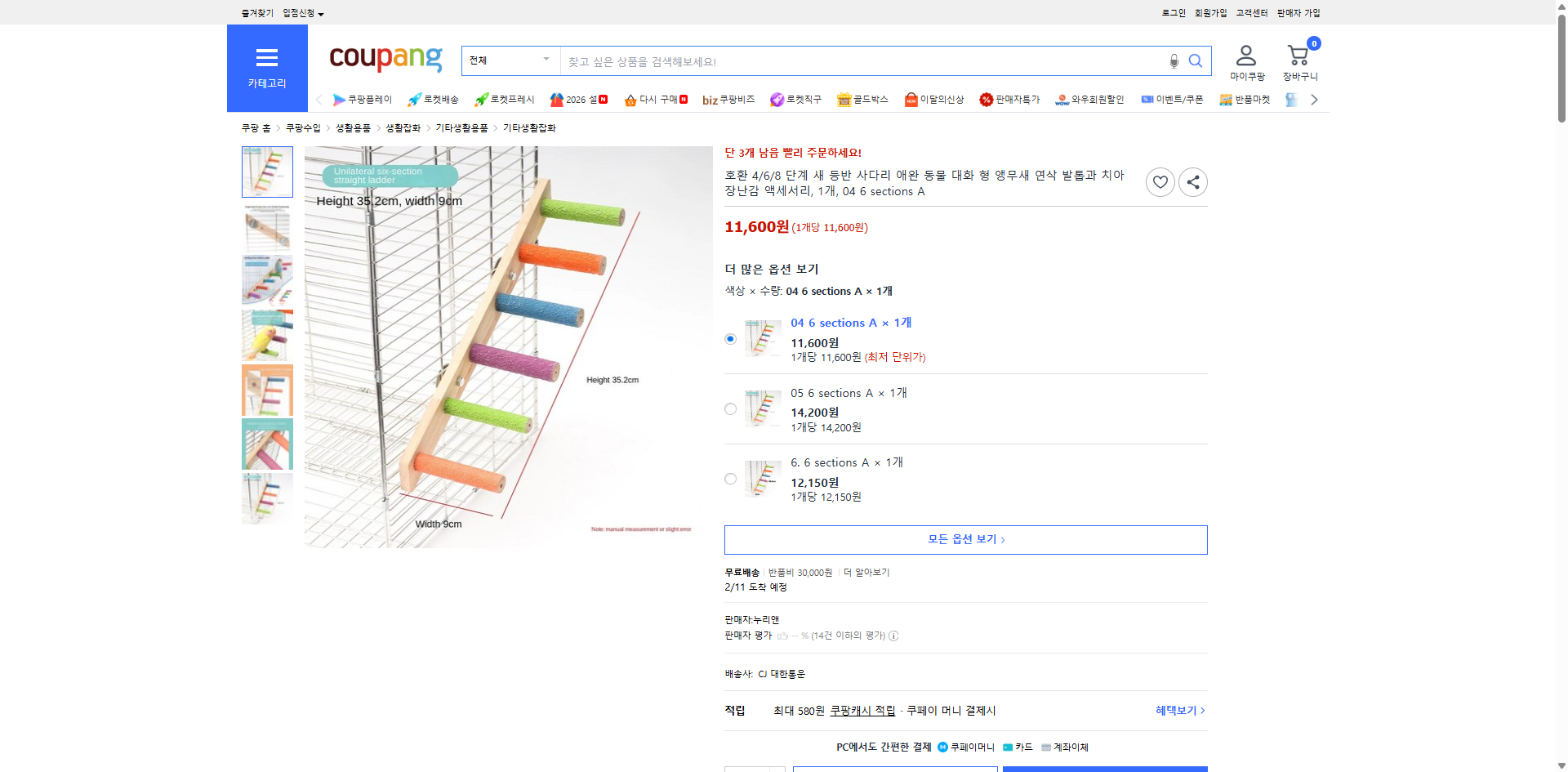Click the microphone icon in search bar
1568x772 pixels.
1174,60
